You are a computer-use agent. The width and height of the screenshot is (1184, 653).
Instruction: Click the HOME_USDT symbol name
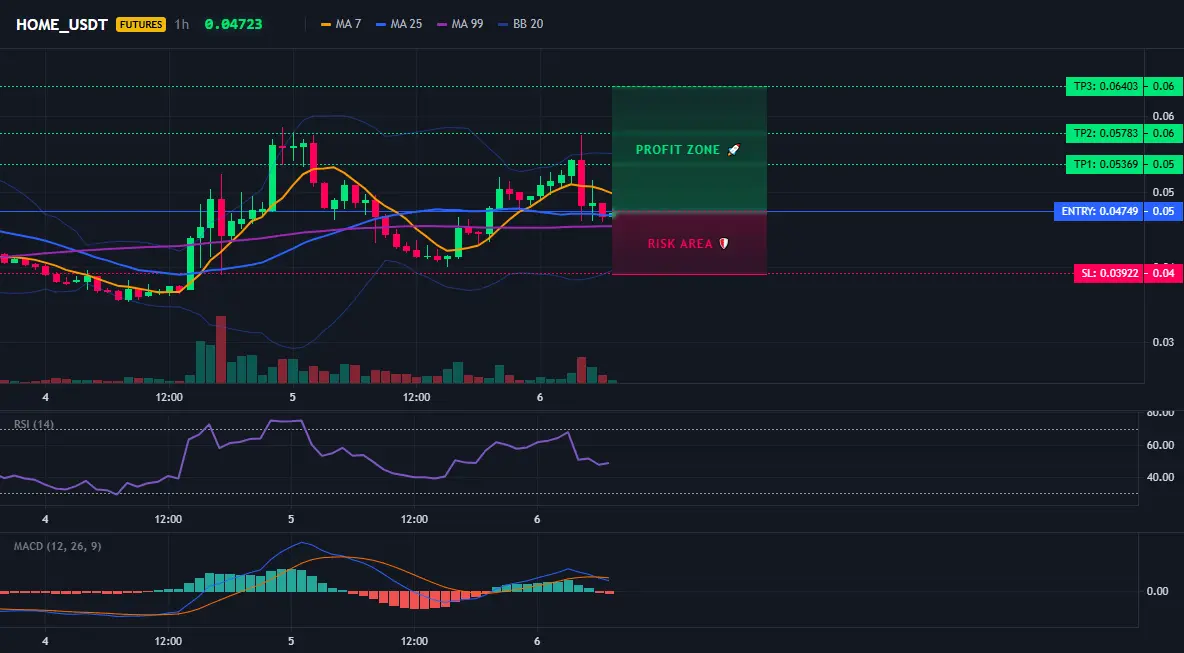[62, 24]
